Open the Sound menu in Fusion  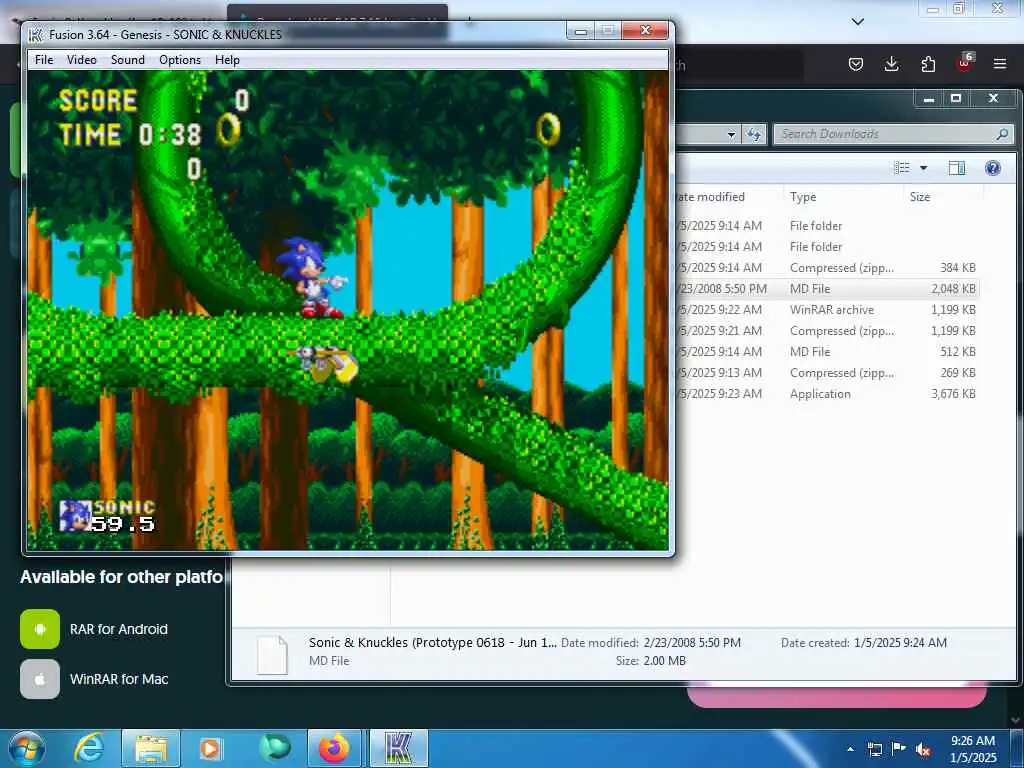click(x=127, y=59)
